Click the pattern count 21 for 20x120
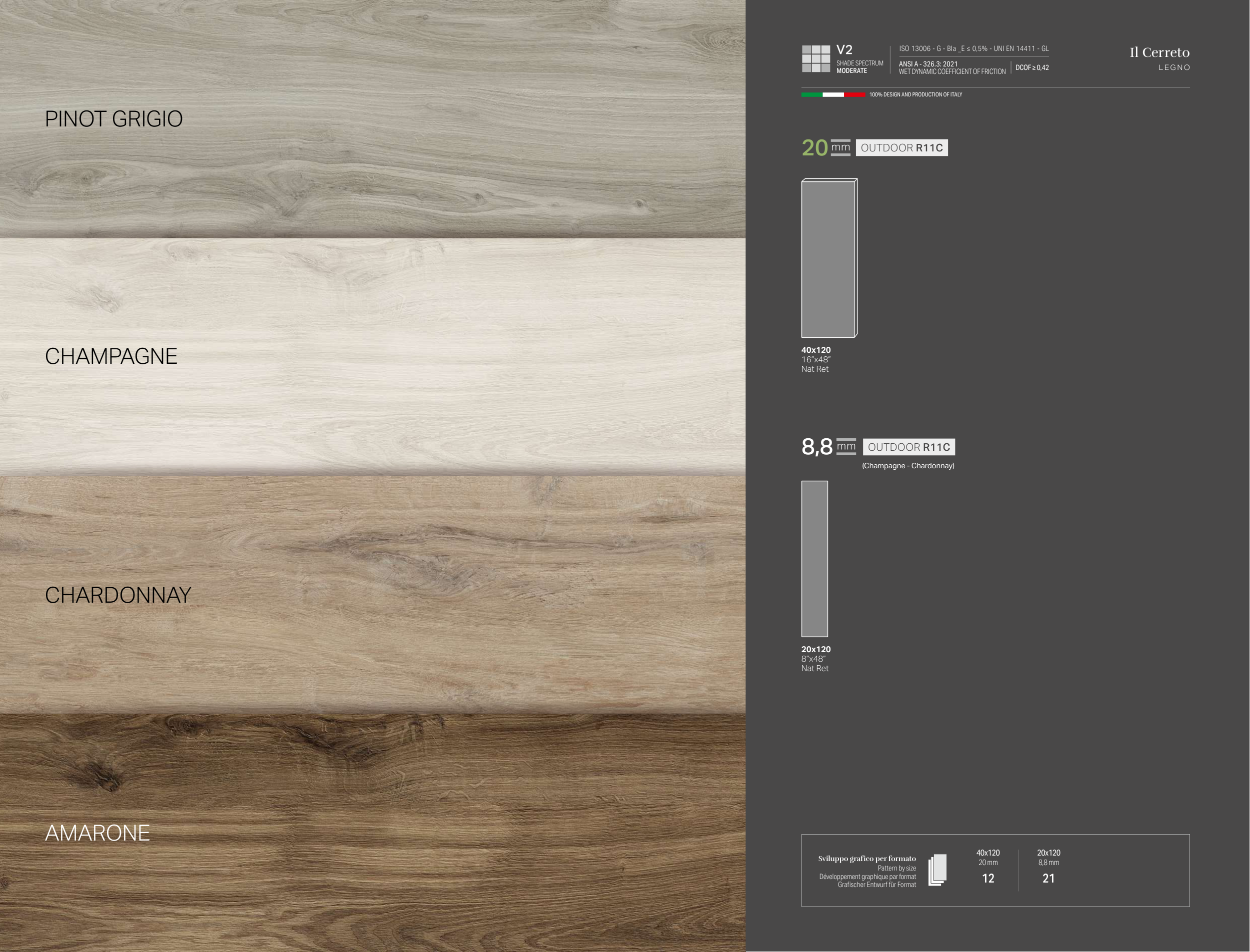 pyautogui.click(x=1048, y=879)
